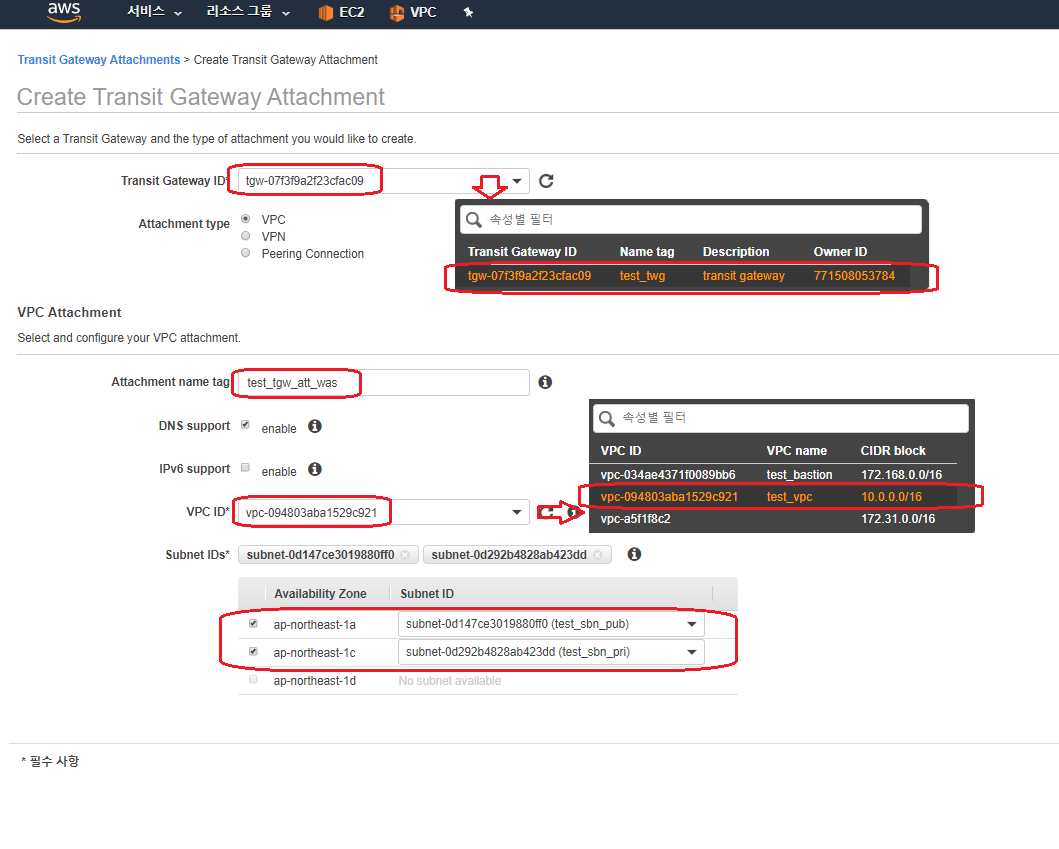The height and width of the screenshot is (849, 1059).
Task: Click VPC name column header
Action: click(796, 451)
